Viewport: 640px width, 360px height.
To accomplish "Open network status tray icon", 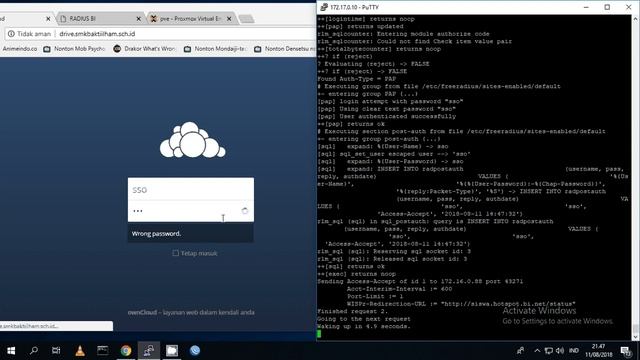I will [549, 351].
